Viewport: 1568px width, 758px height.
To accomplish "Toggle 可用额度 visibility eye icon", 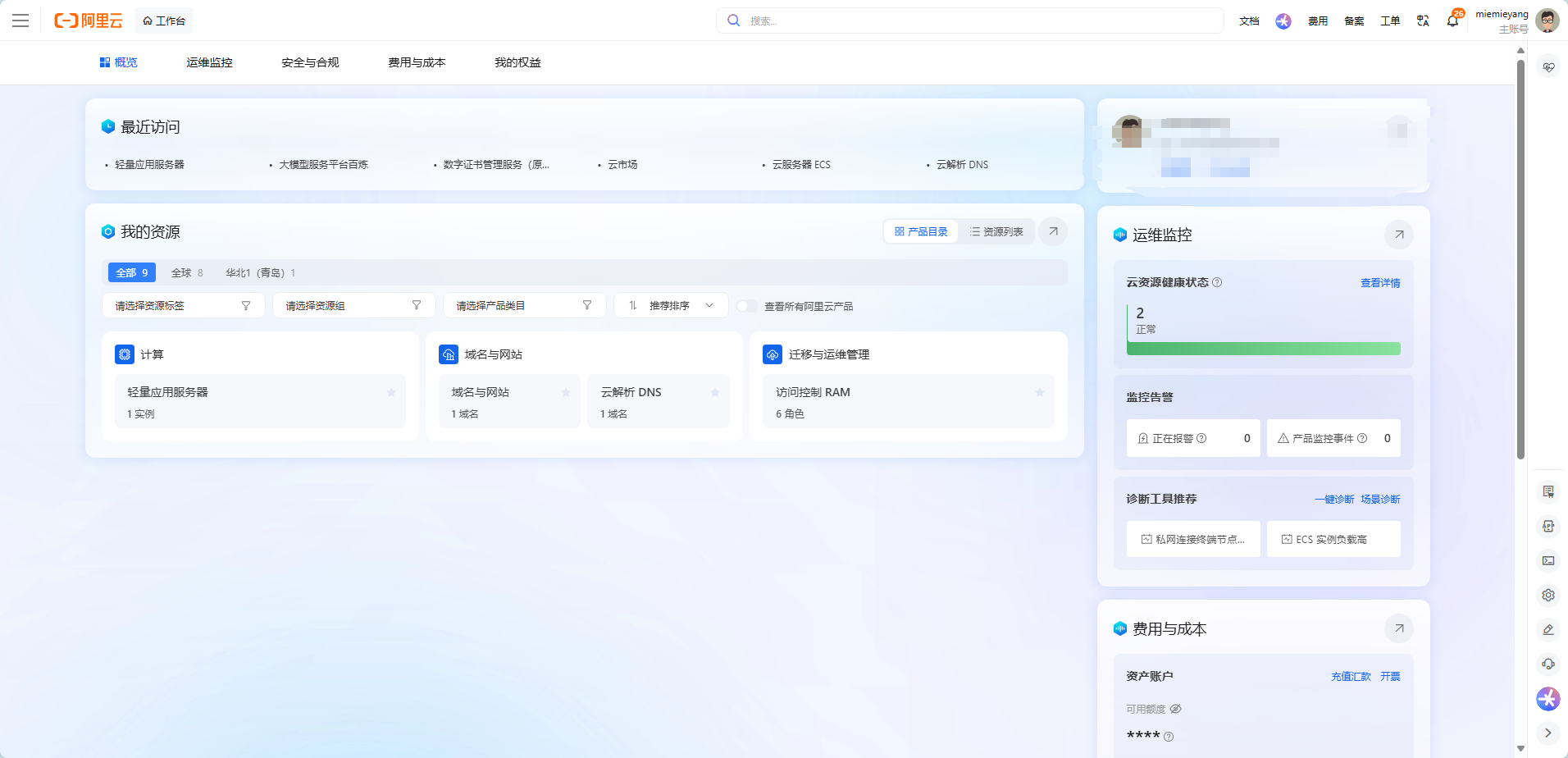I will [x=1175, y=709].
